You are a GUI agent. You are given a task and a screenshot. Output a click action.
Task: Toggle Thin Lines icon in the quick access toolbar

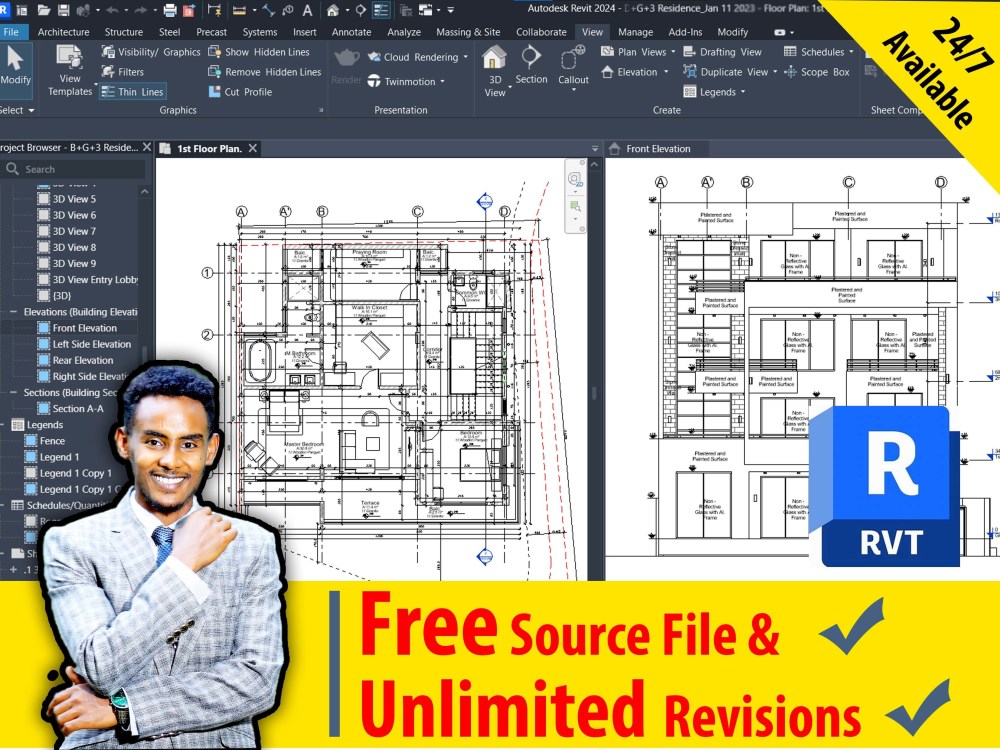click(381, 10)
